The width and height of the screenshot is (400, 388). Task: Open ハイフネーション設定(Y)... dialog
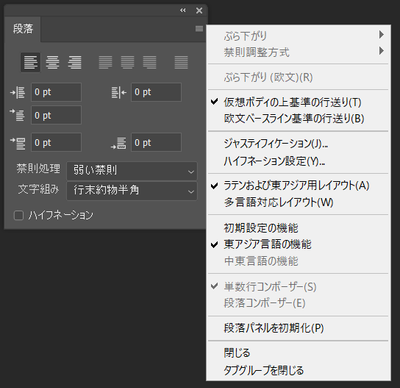[298, 161]
